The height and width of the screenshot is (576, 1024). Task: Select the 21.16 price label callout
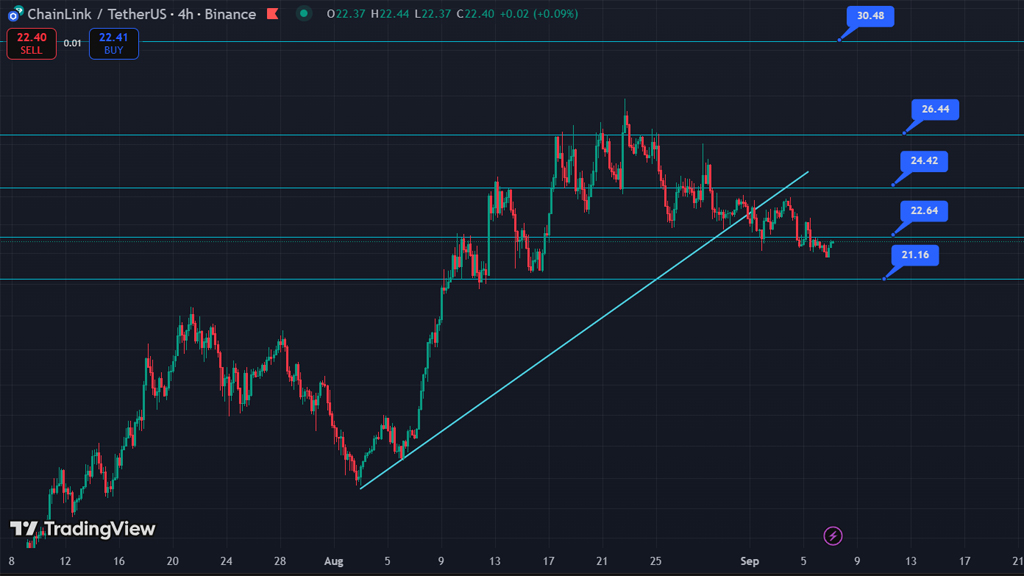click(x=914, y=256)
